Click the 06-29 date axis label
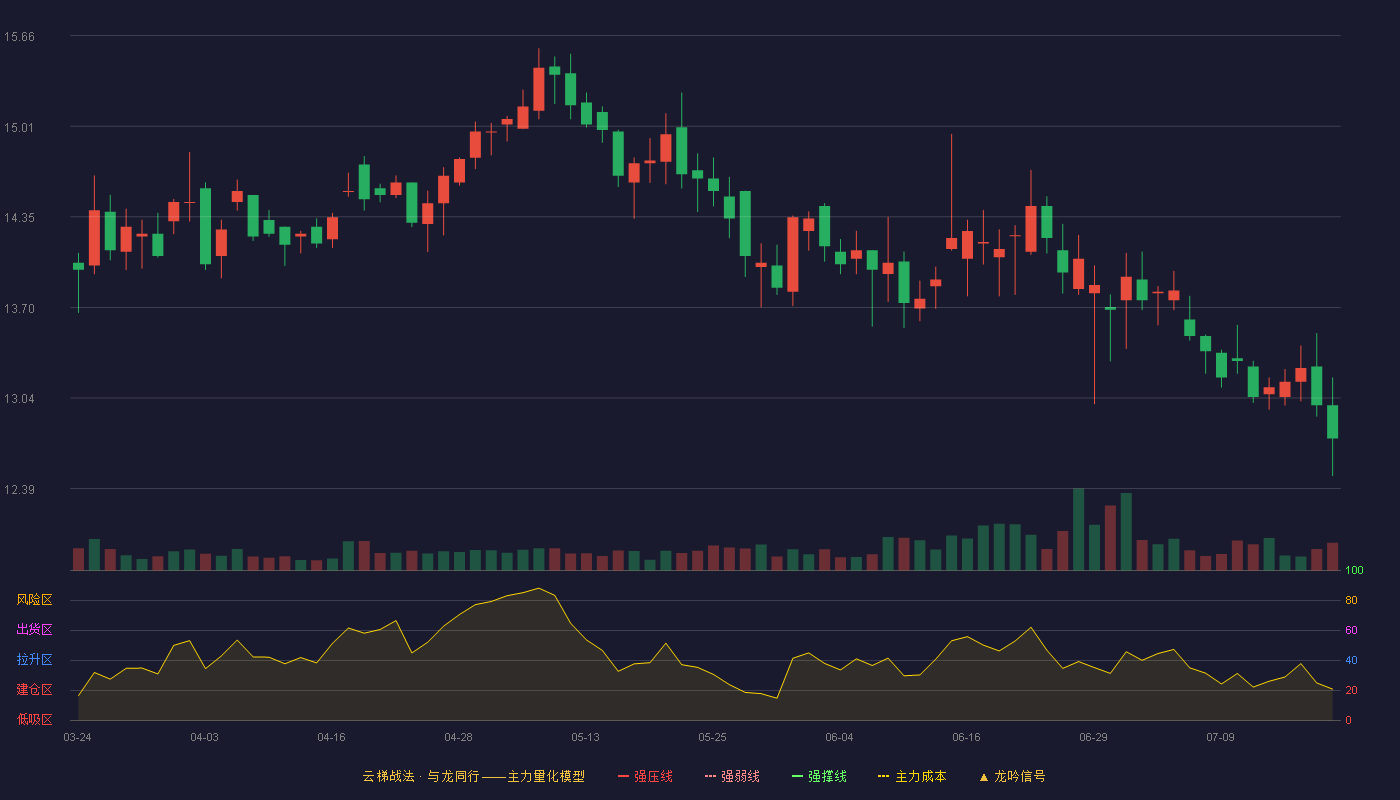The width and height of the screenshot is (1400, 800). click(1093, 737)
